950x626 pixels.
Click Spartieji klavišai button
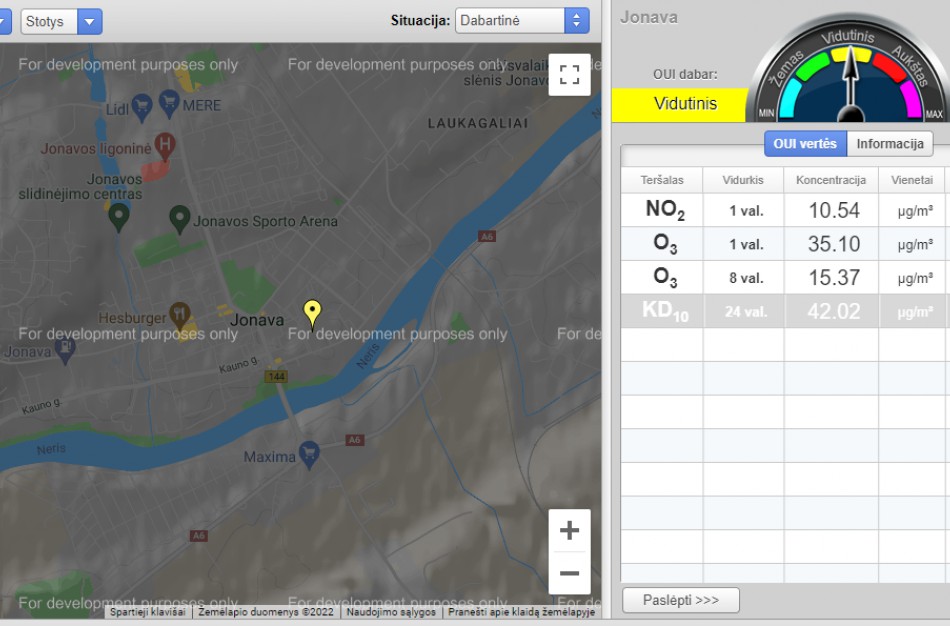[x=148, y=612]
